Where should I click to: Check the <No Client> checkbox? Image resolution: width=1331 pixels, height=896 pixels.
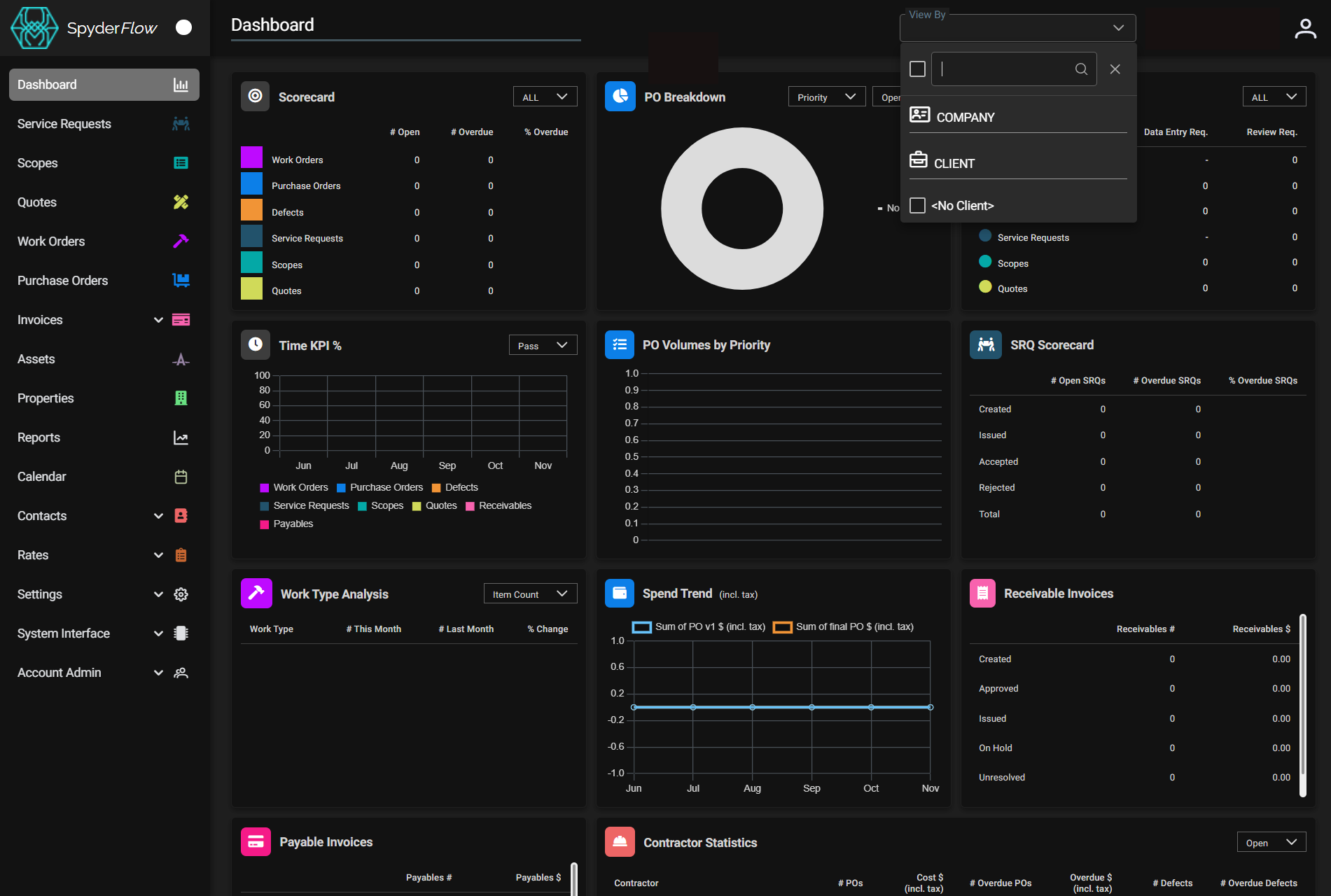(917, 205)
